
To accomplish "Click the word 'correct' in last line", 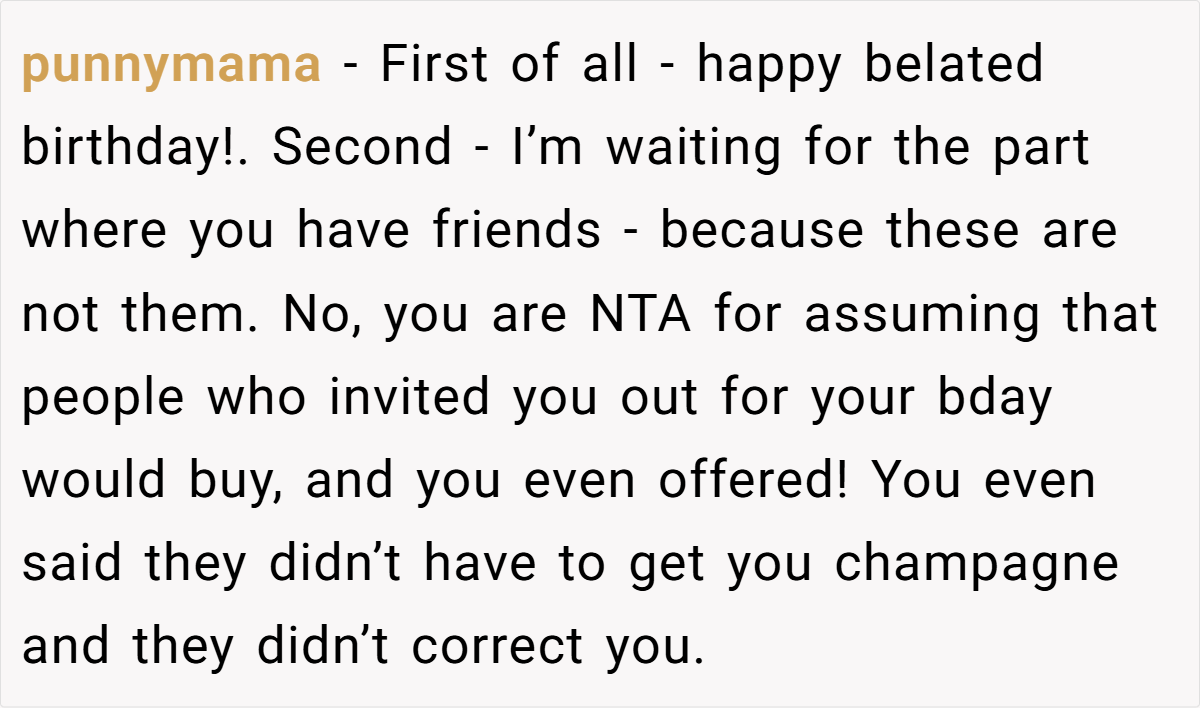I will 498,647.
